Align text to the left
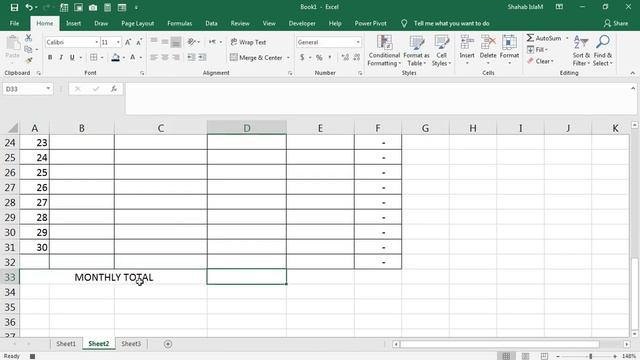The height and width of the screenshot is (360, 640). [x=154, y=58]
